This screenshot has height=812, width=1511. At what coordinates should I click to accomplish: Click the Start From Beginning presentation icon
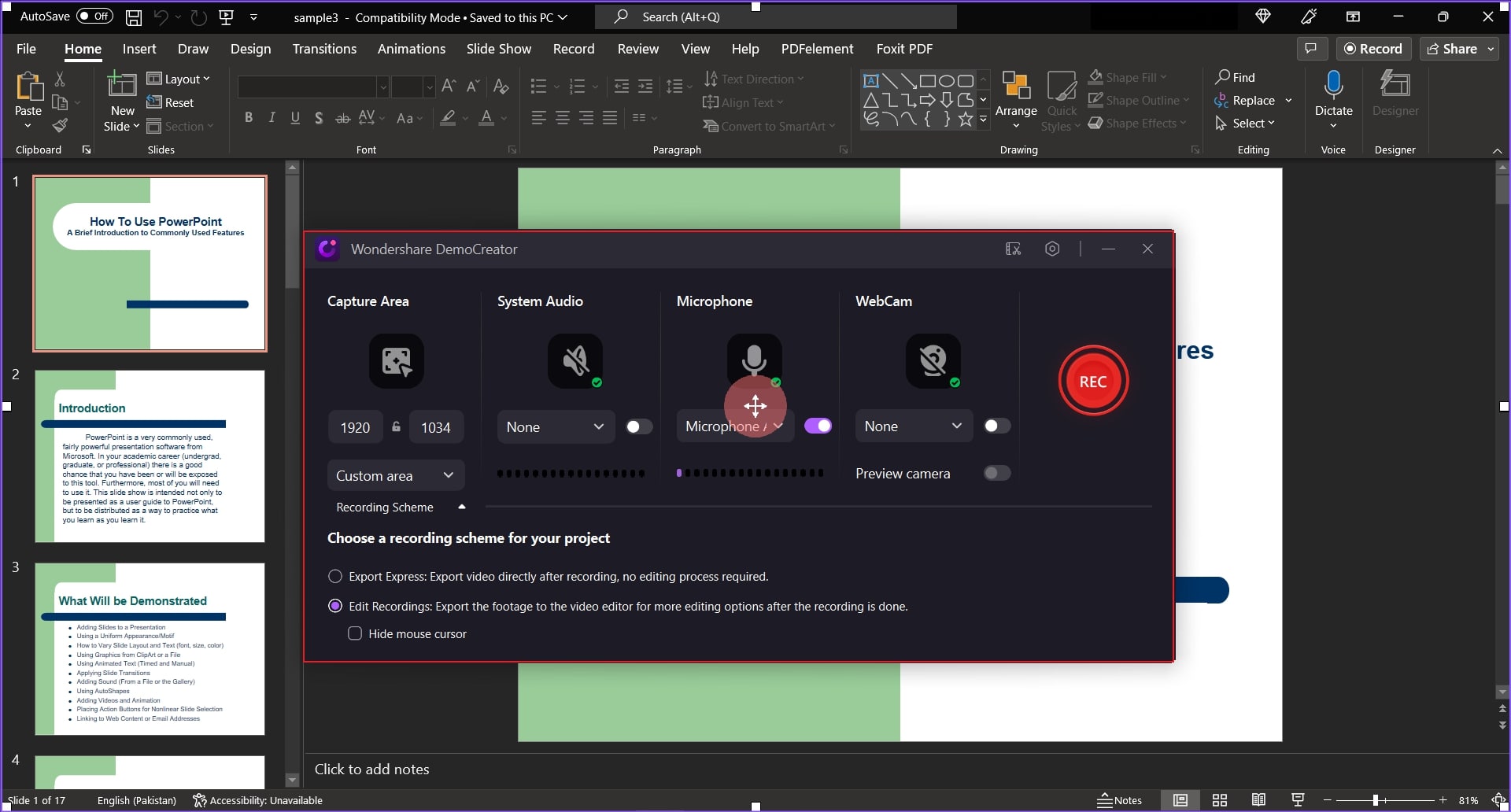[x=226, y=17]
